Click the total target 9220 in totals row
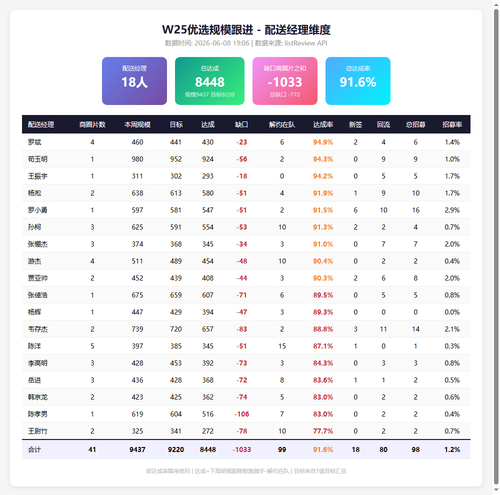This screenshot has width=500, height=495. 176,450
